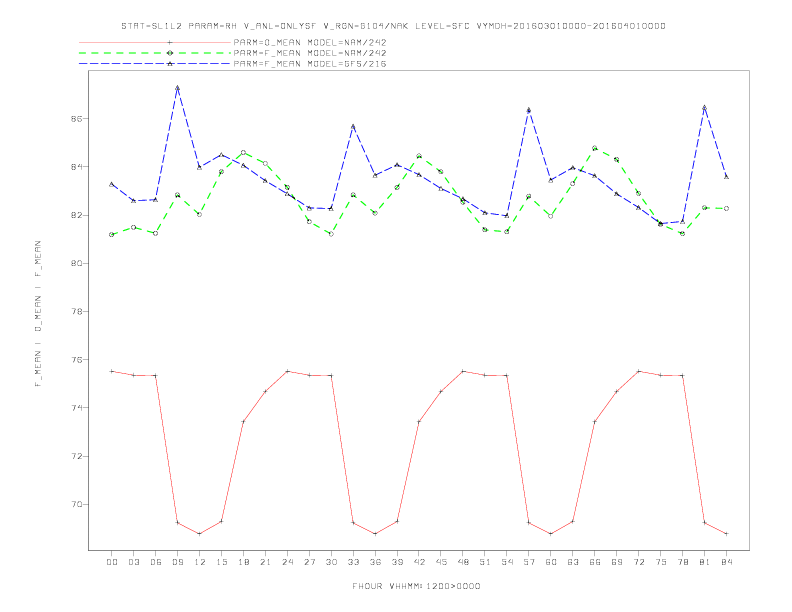The height and width of the screenshot is (612, 792).
Task: Click the green NAM peak marker at hour 66
Action: point(595,148)
